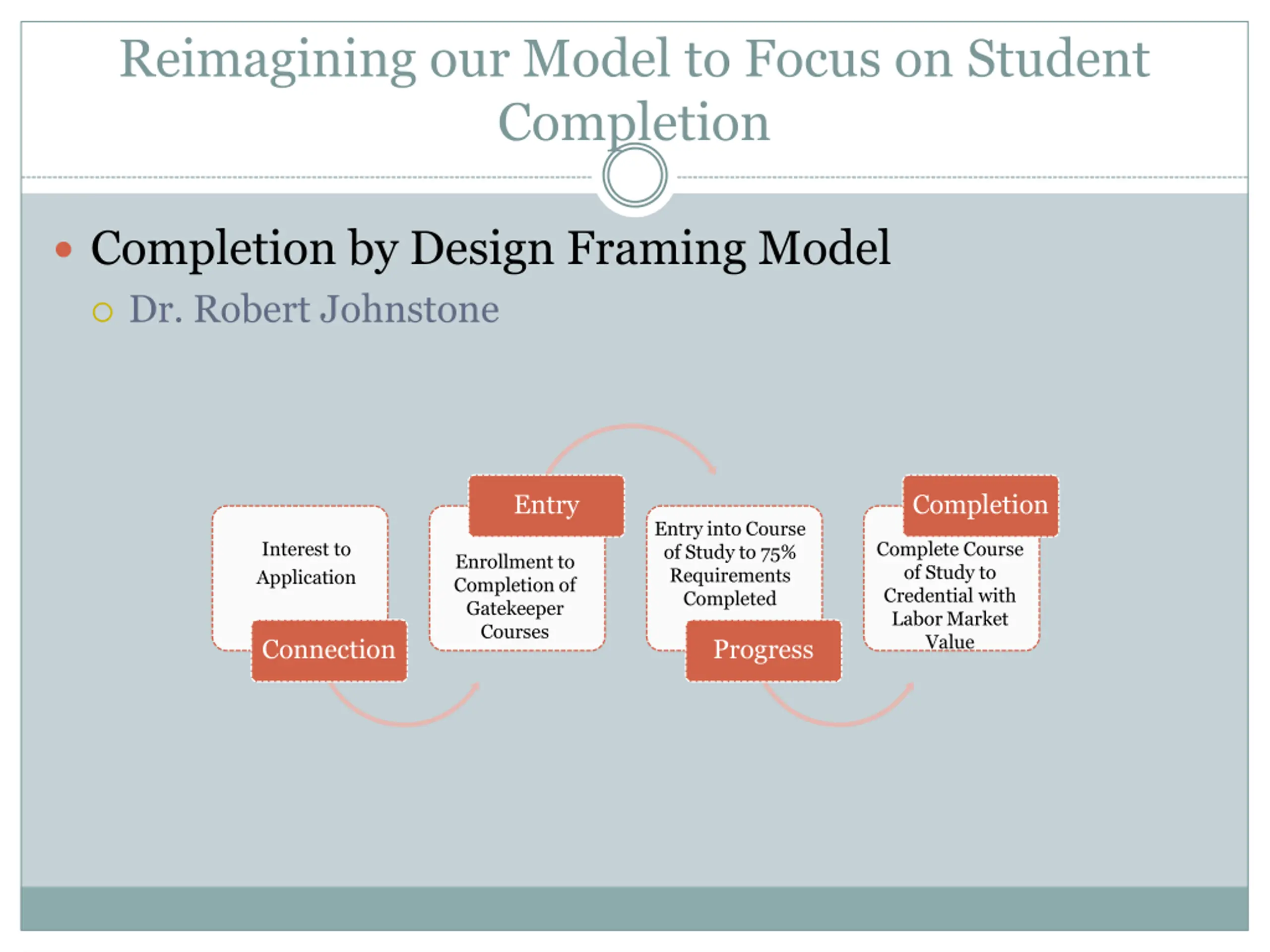Click the Connection label box
This screenshot has width=1270, height=952.
[329, 650]
